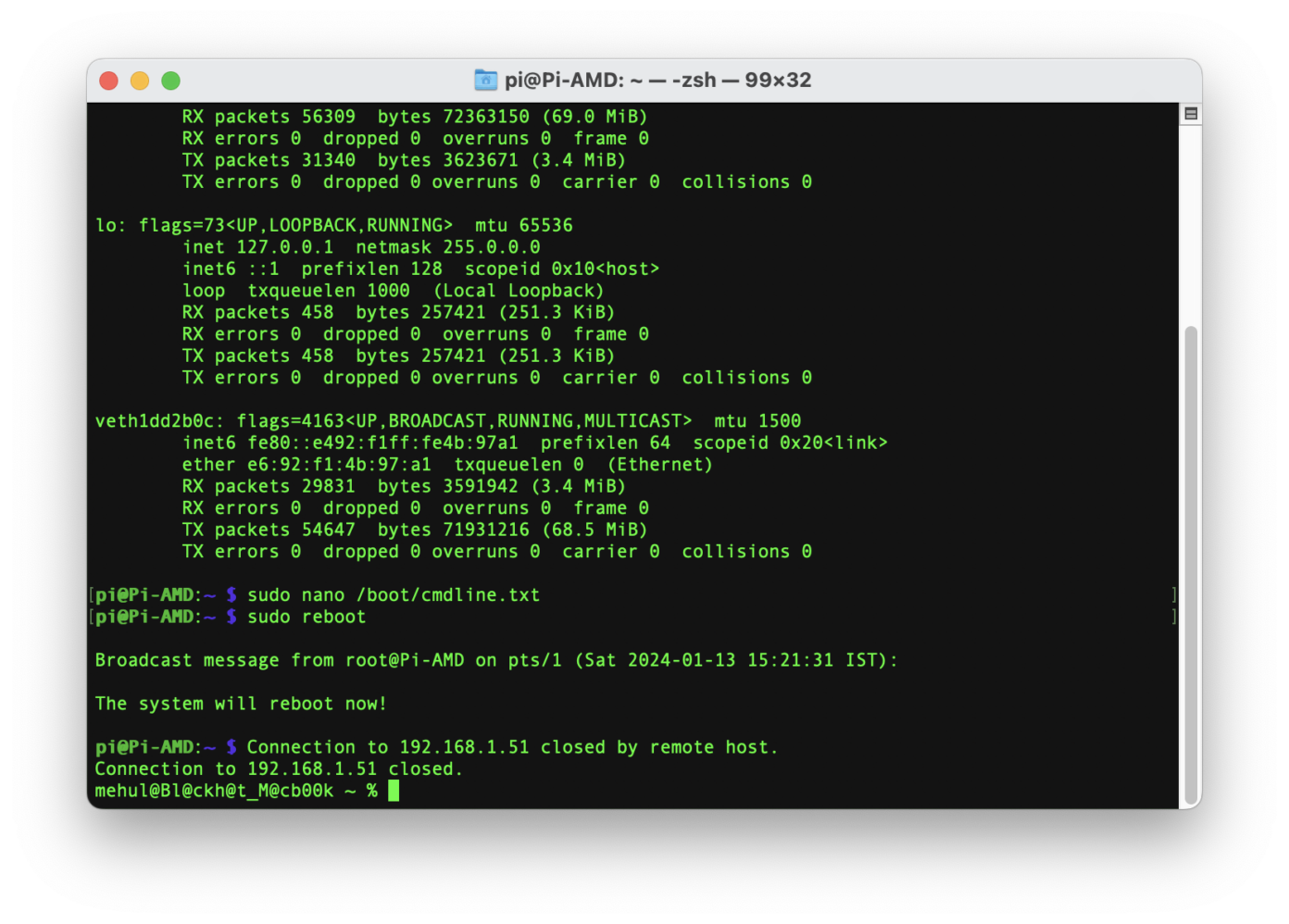Click the loopback address 127.0.0.1
1289x924 pixels.
pyautogui.click(x=284, y=246)
